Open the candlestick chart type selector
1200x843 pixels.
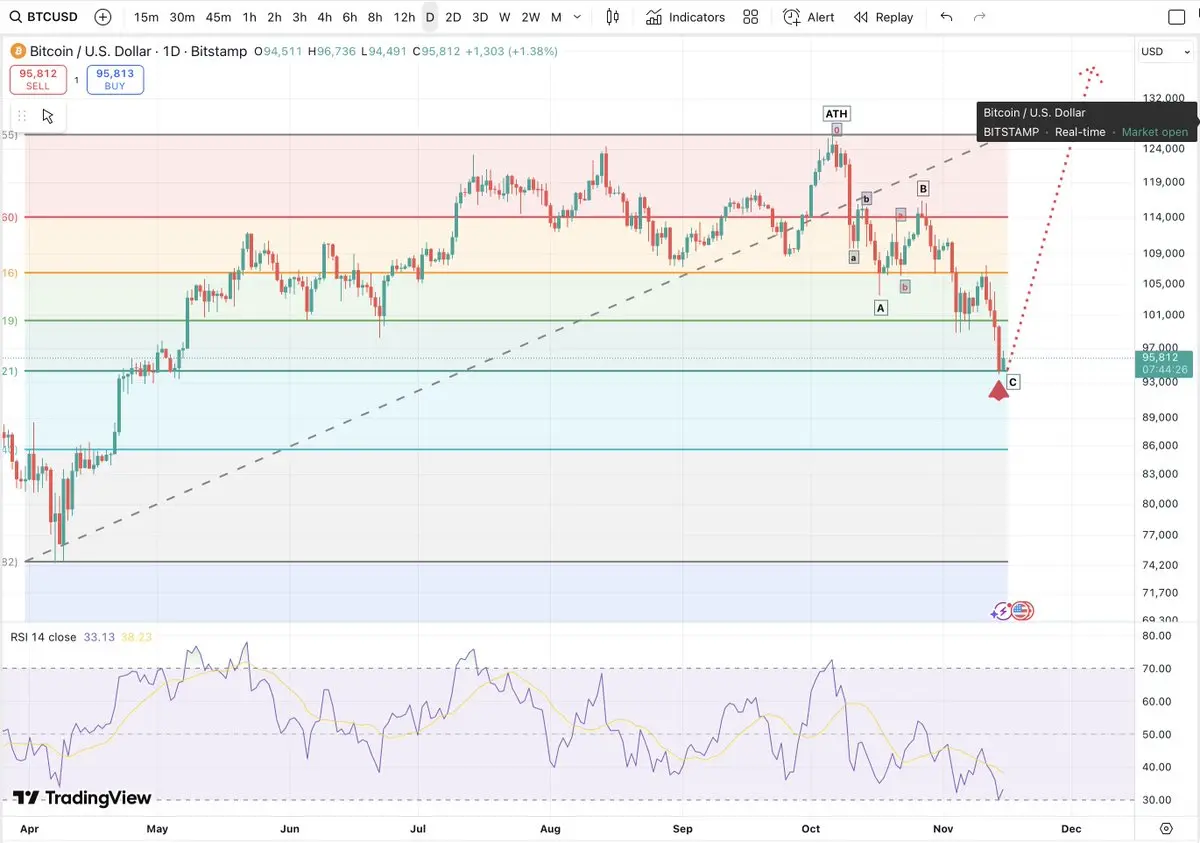pos(613,17)
